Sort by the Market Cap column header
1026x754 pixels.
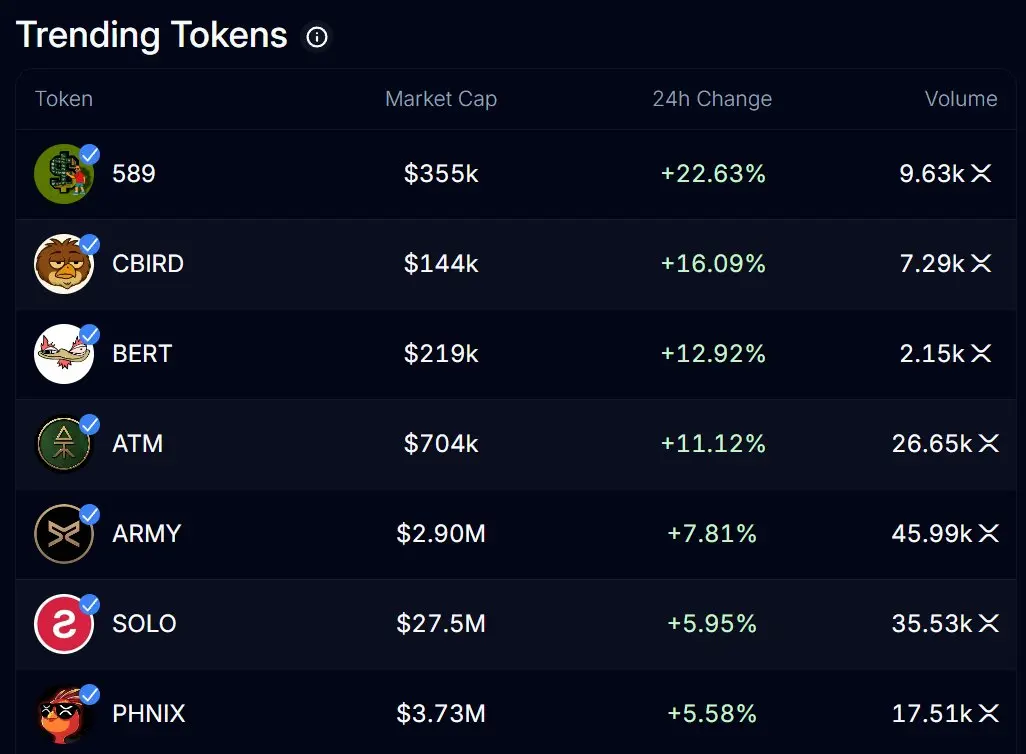441,99
